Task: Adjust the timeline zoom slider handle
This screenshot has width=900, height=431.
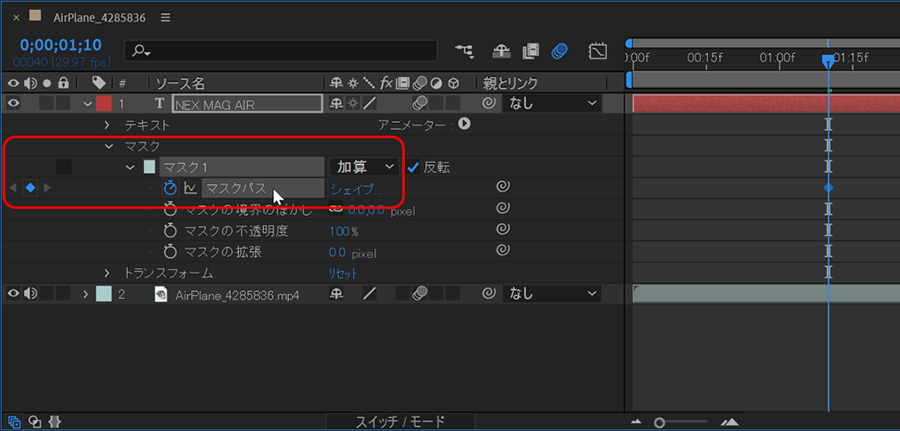Action: (660, 422)
